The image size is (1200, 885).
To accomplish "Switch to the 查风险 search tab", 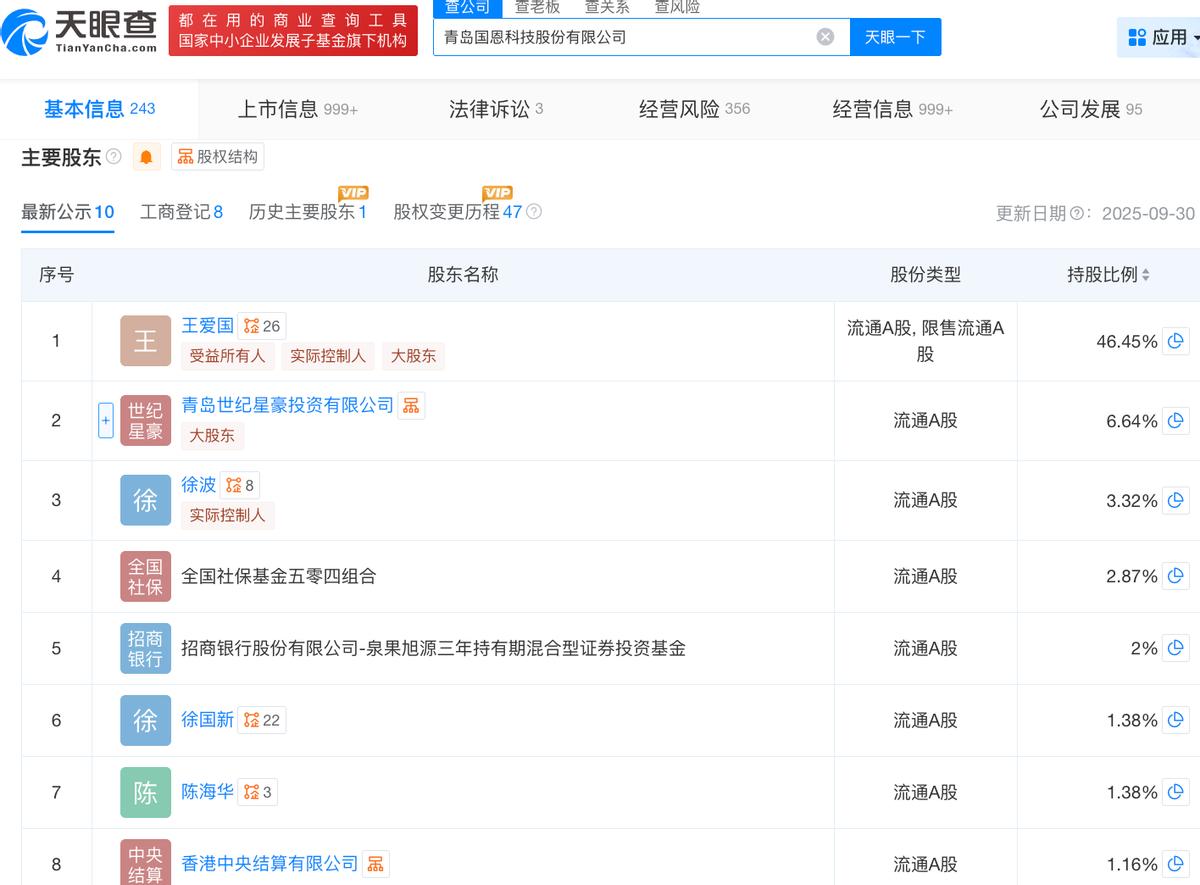I will 677,8.
